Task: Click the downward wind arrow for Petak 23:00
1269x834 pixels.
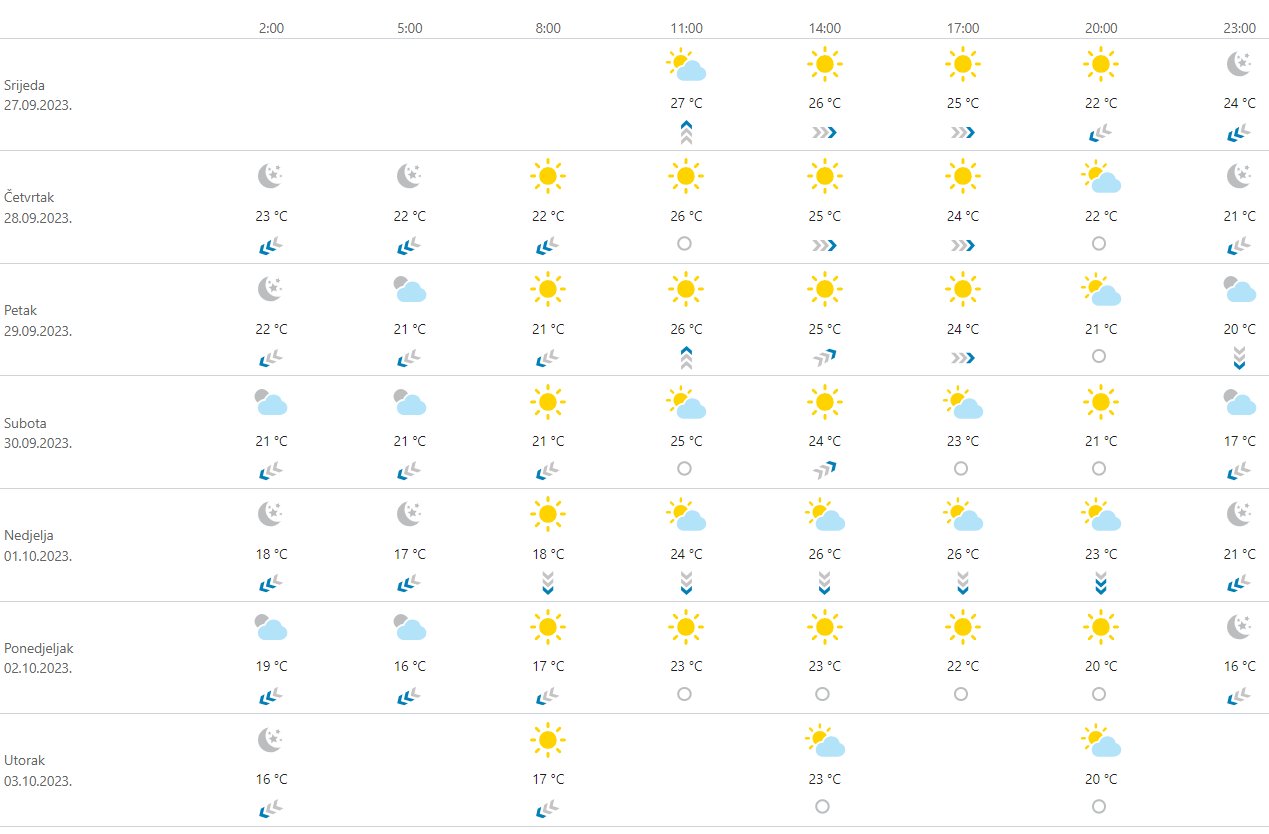Action: click(x=1239, y=357)
